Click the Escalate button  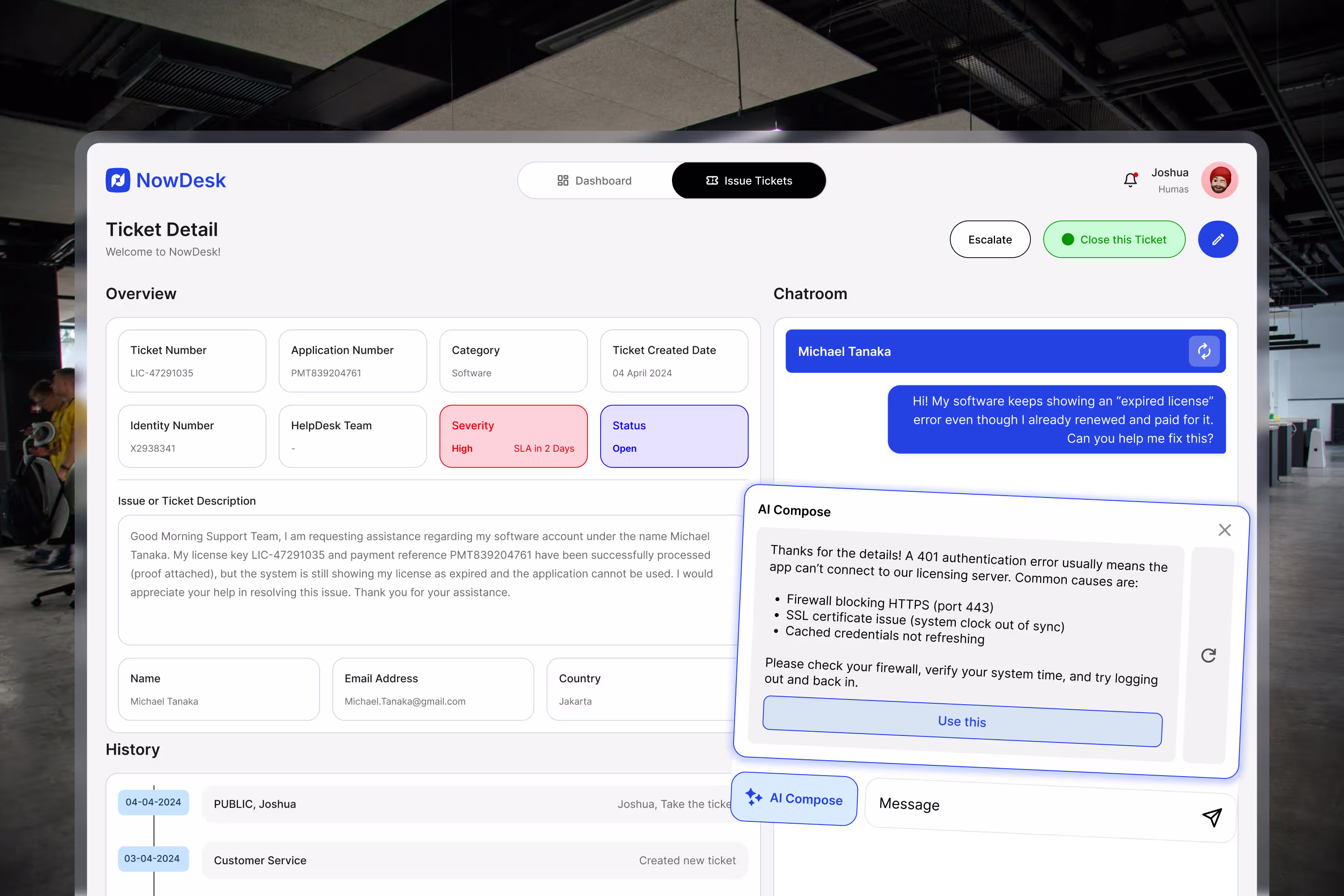(990, 239)
